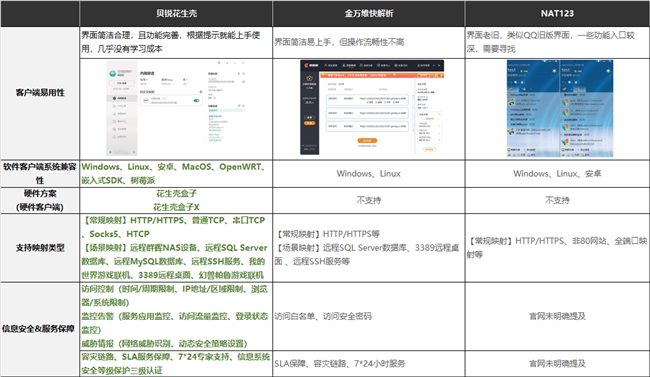Click orange button below 金万维 mapping list

tap(367, 141)
